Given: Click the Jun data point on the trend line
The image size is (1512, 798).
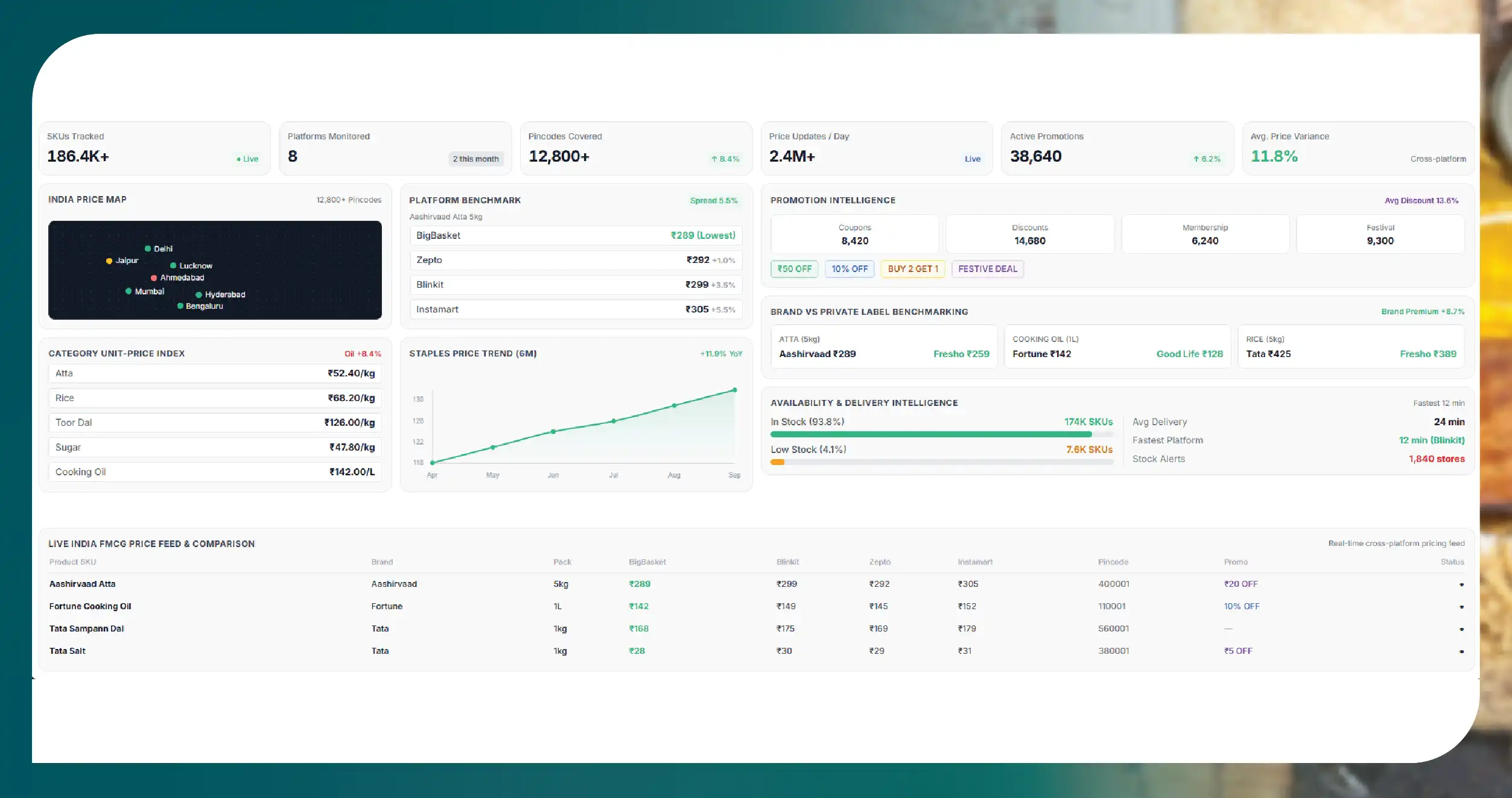Looking at the screenshot, I should click(x=553, y=432).
